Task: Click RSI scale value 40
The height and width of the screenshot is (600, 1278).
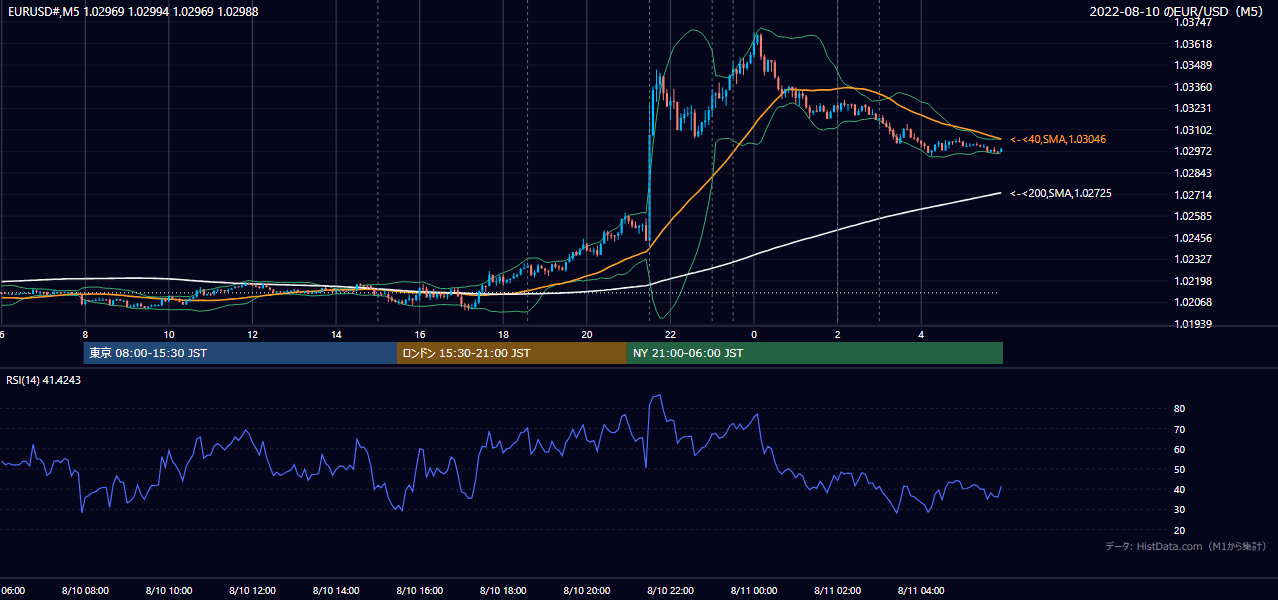Action: tap(1180, 490)
